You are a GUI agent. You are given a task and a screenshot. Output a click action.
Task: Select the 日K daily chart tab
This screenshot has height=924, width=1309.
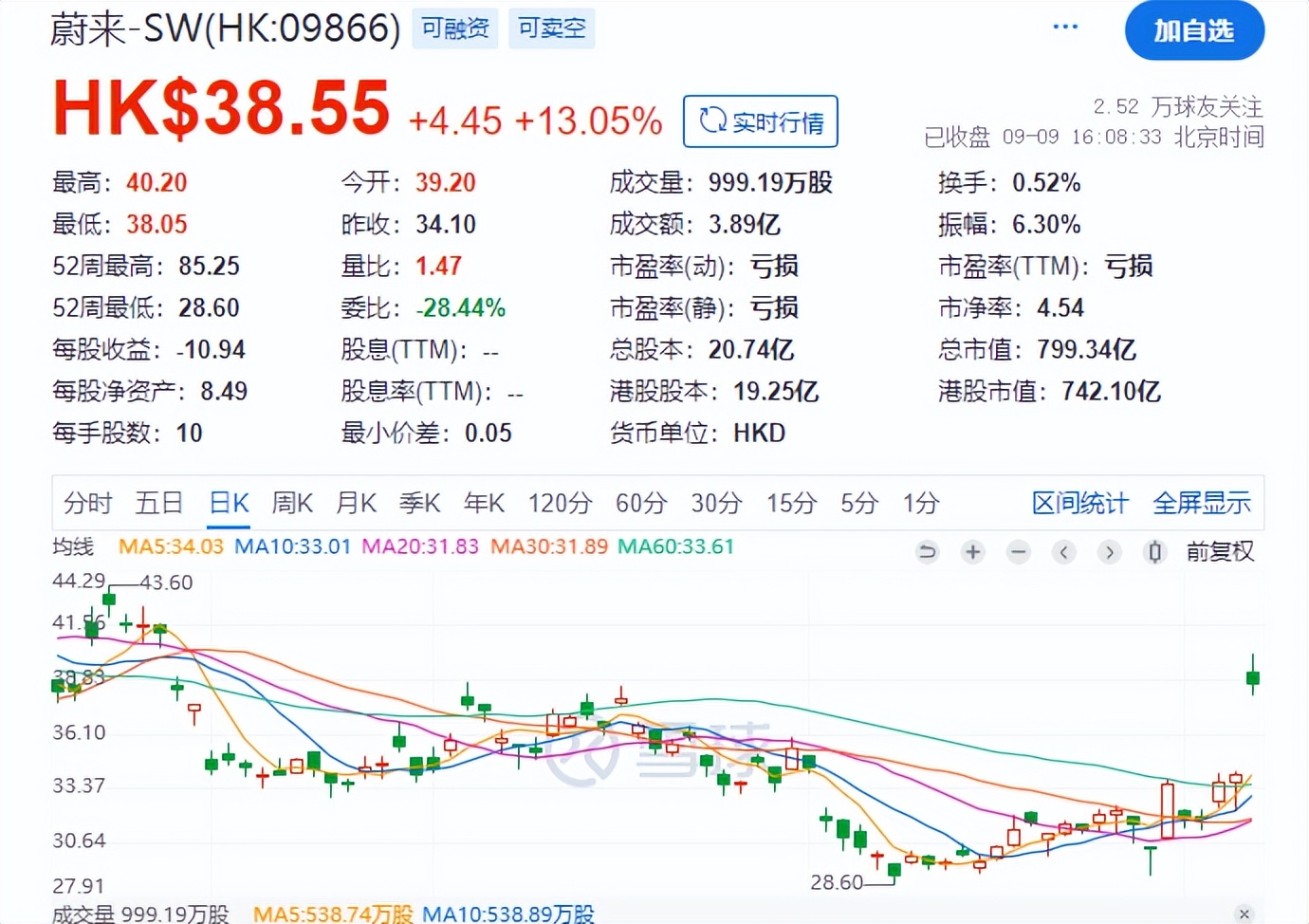228,504
